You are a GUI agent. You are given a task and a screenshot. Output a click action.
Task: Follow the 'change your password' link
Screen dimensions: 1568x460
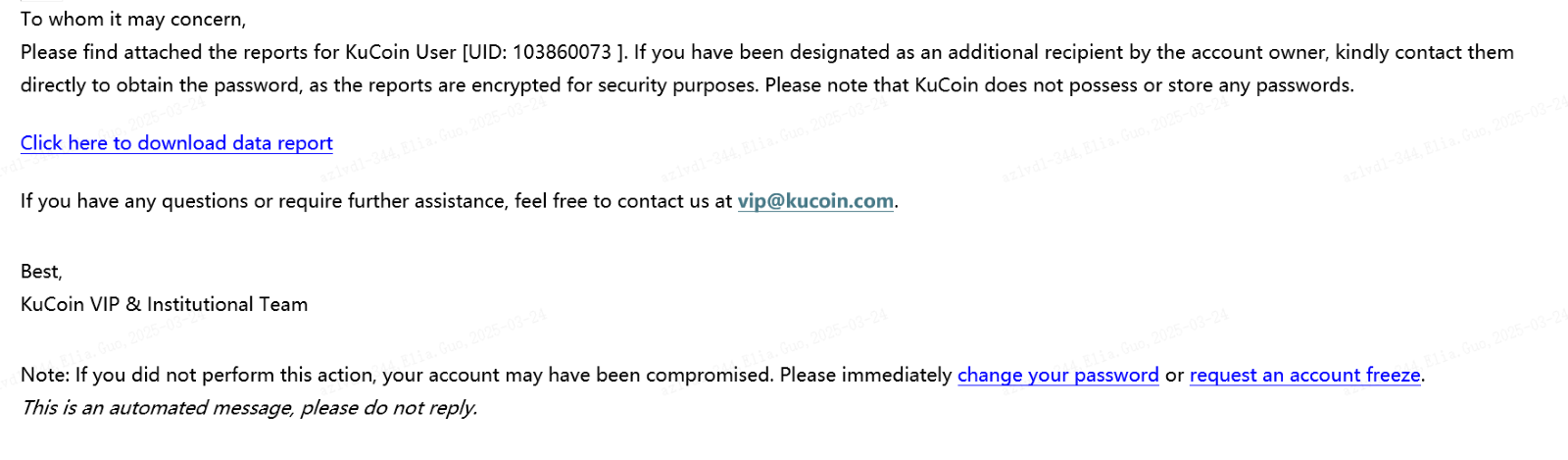1058,375
